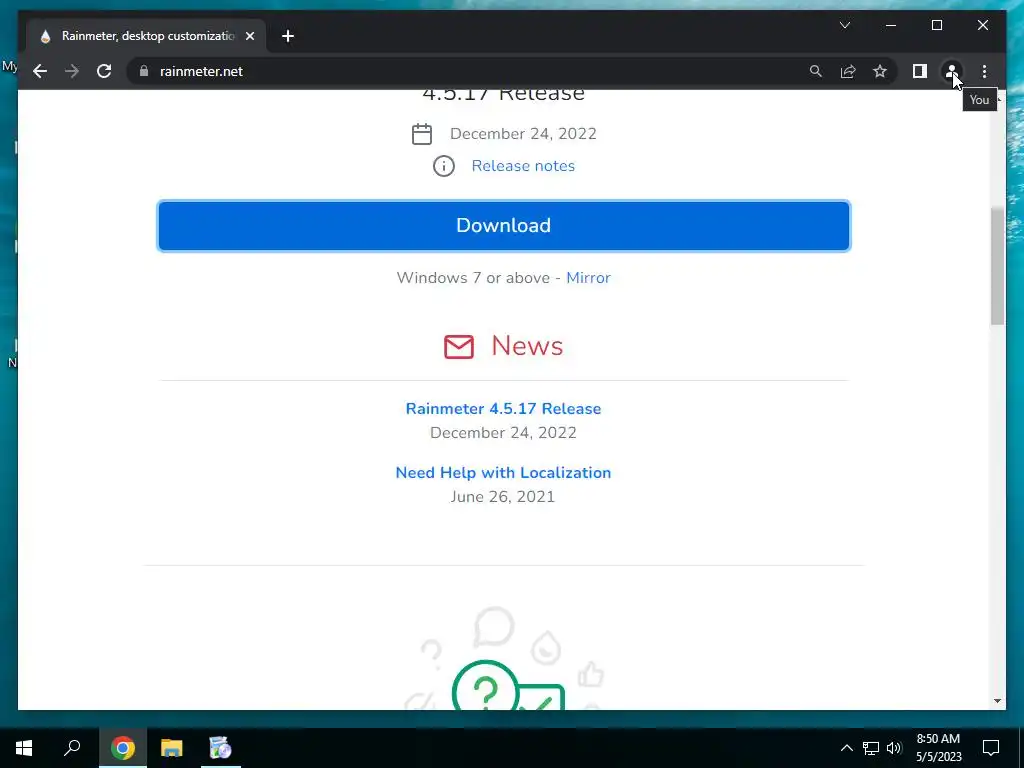Go back to the previous page
The height and width of the screenshot is (768, 1024).
coord(40,71)
